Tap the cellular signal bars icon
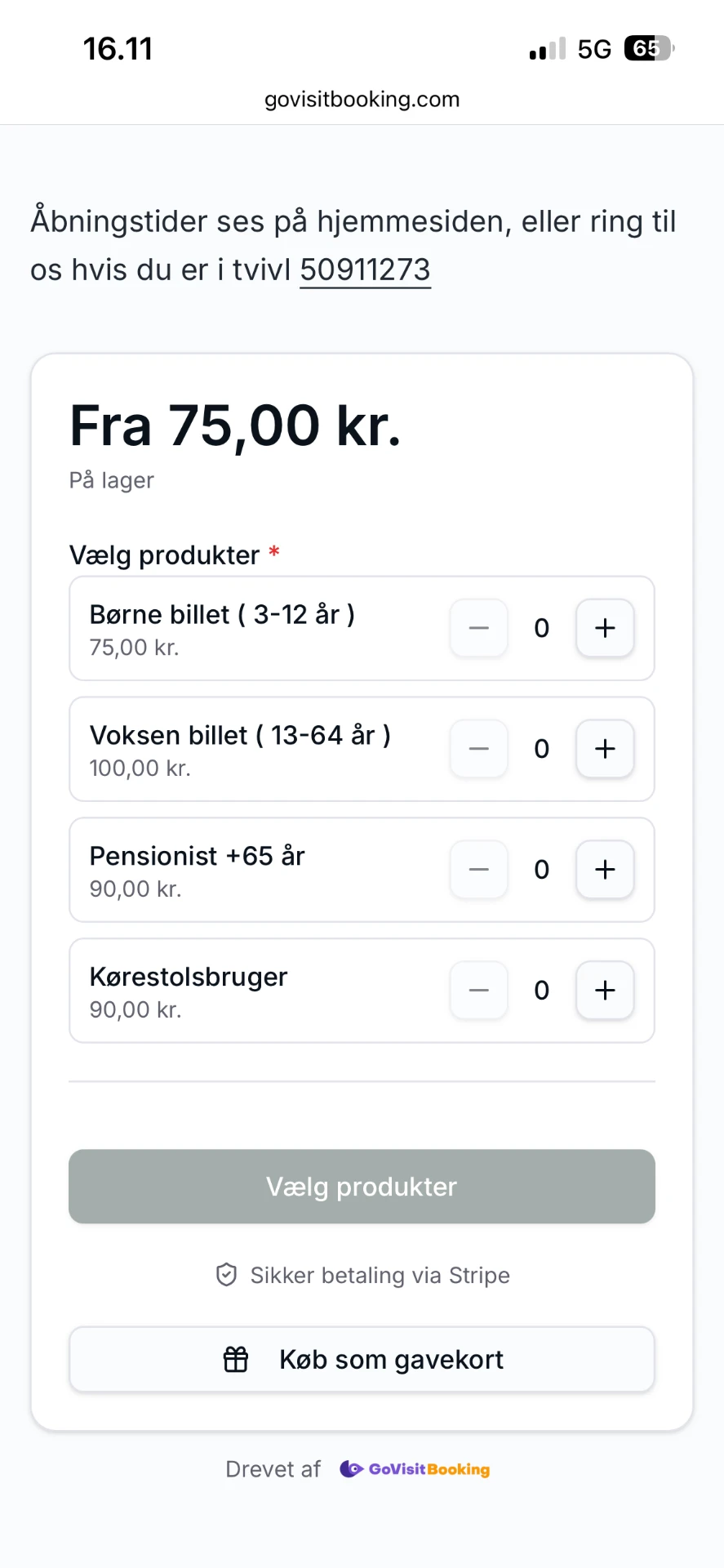The image size is (724, 1568). [x=547, y=49]
